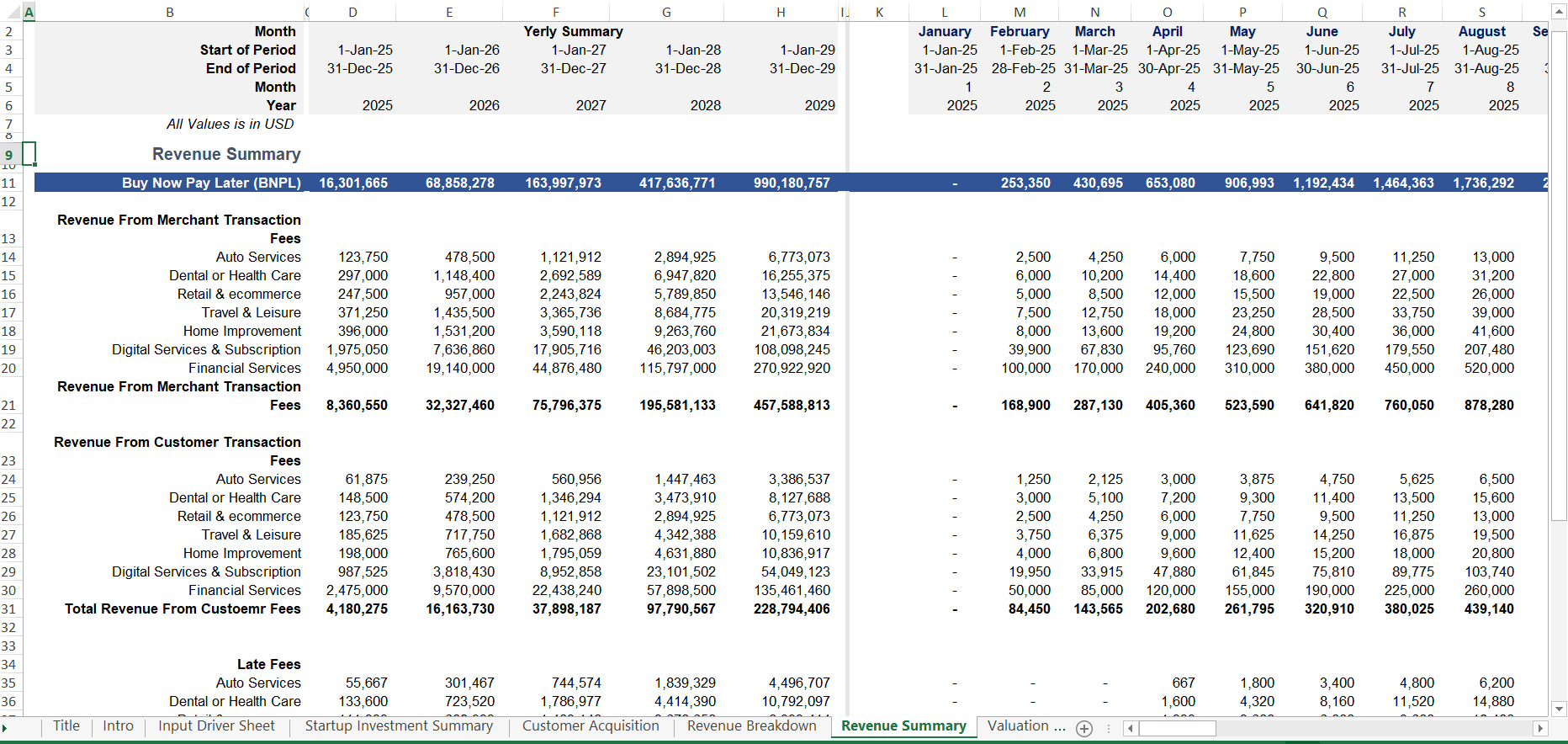
Task: Switch to Startup Investment Summary tab
Action: pyautogui.click(x=399, y=726)
